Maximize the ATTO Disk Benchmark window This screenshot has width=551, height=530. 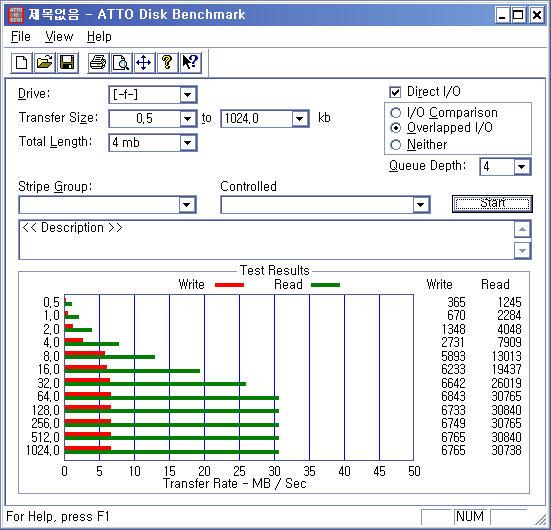coord(518,15)
